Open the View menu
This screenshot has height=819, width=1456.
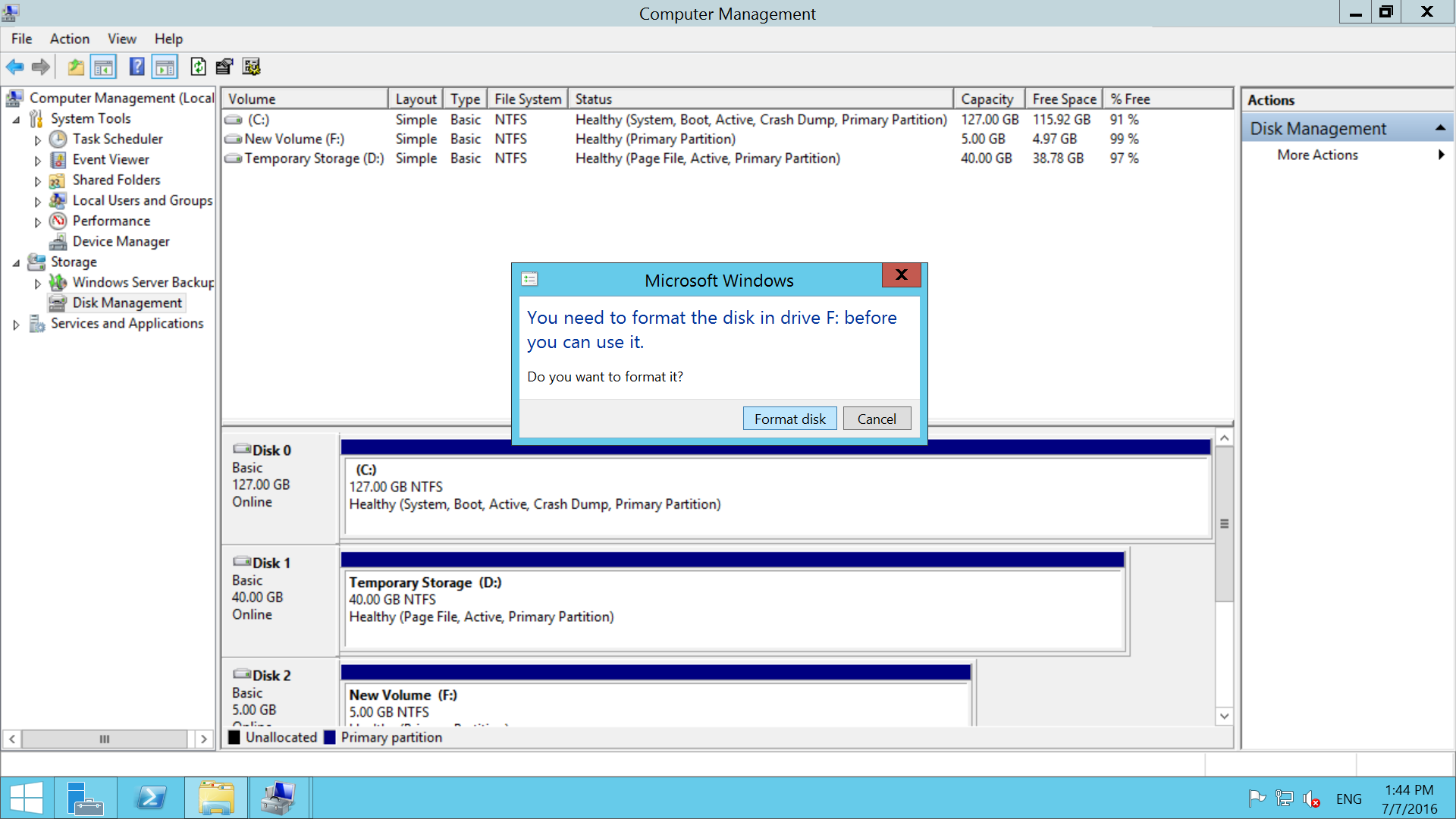click(121, 39)
